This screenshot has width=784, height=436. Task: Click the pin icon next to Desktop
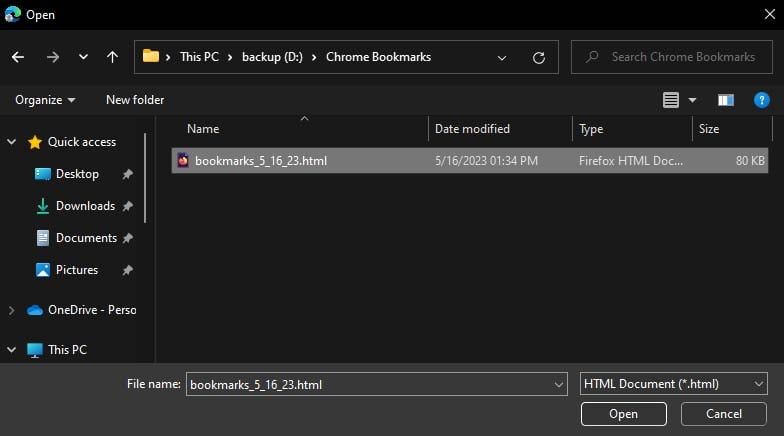[x=128, y=174]
